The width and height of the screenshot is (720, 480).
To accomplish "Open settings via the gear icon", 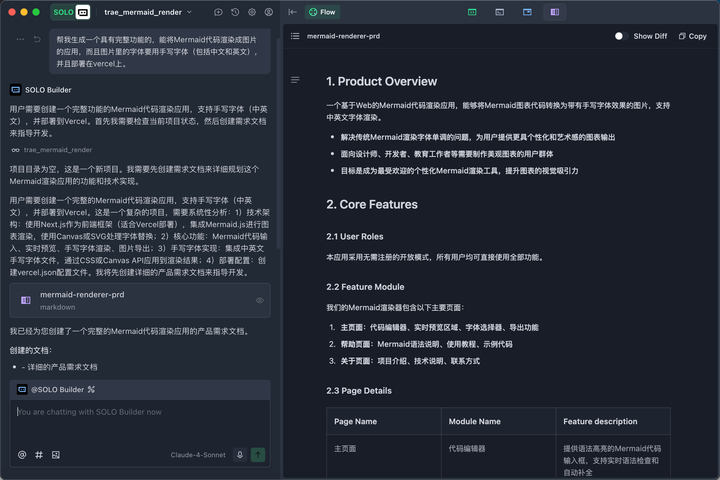I will coord(251,12).
